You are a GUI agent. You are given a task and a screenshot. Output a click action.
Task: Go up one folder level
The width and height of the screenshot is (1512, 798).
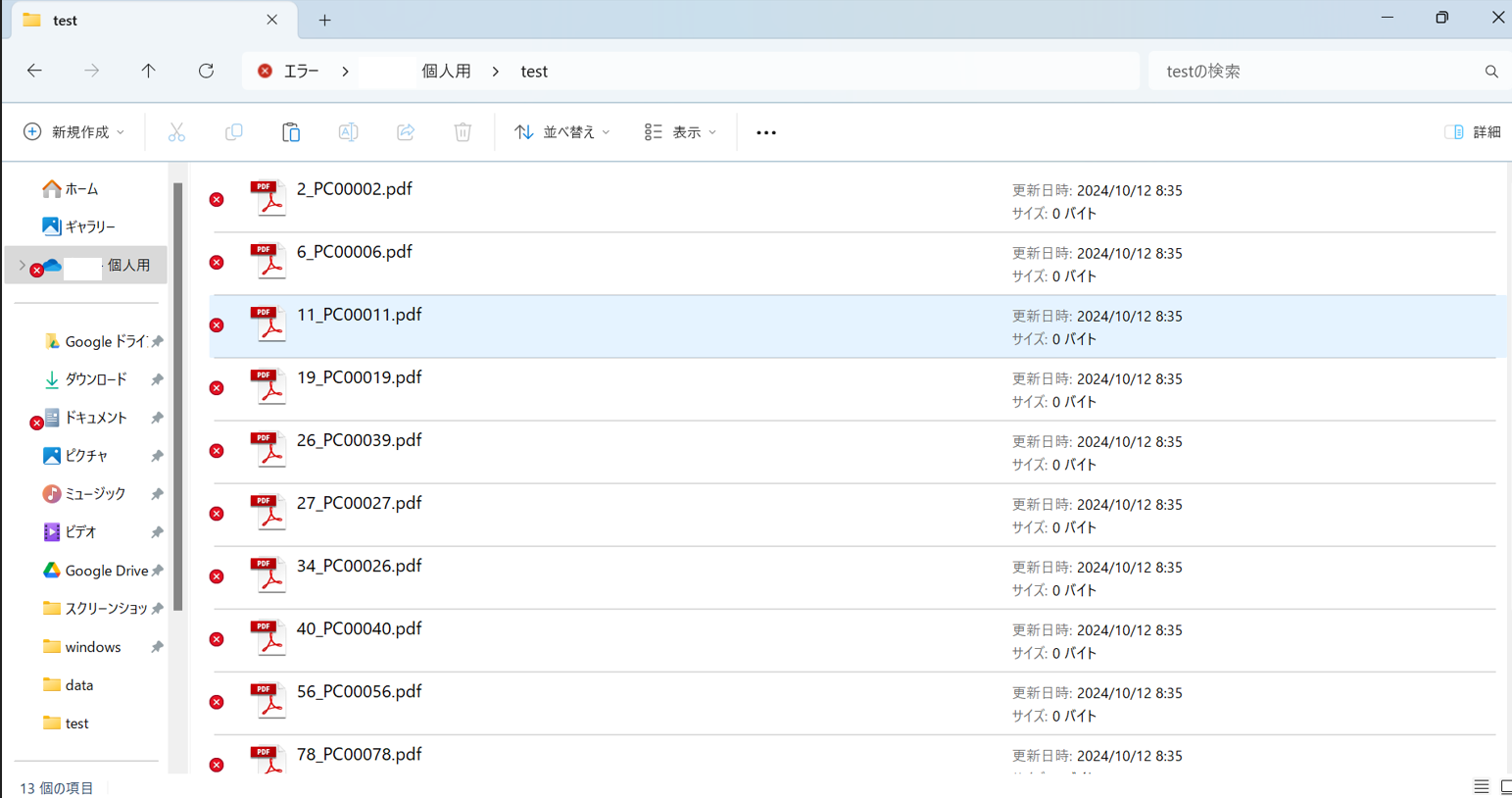pos(148,71)
